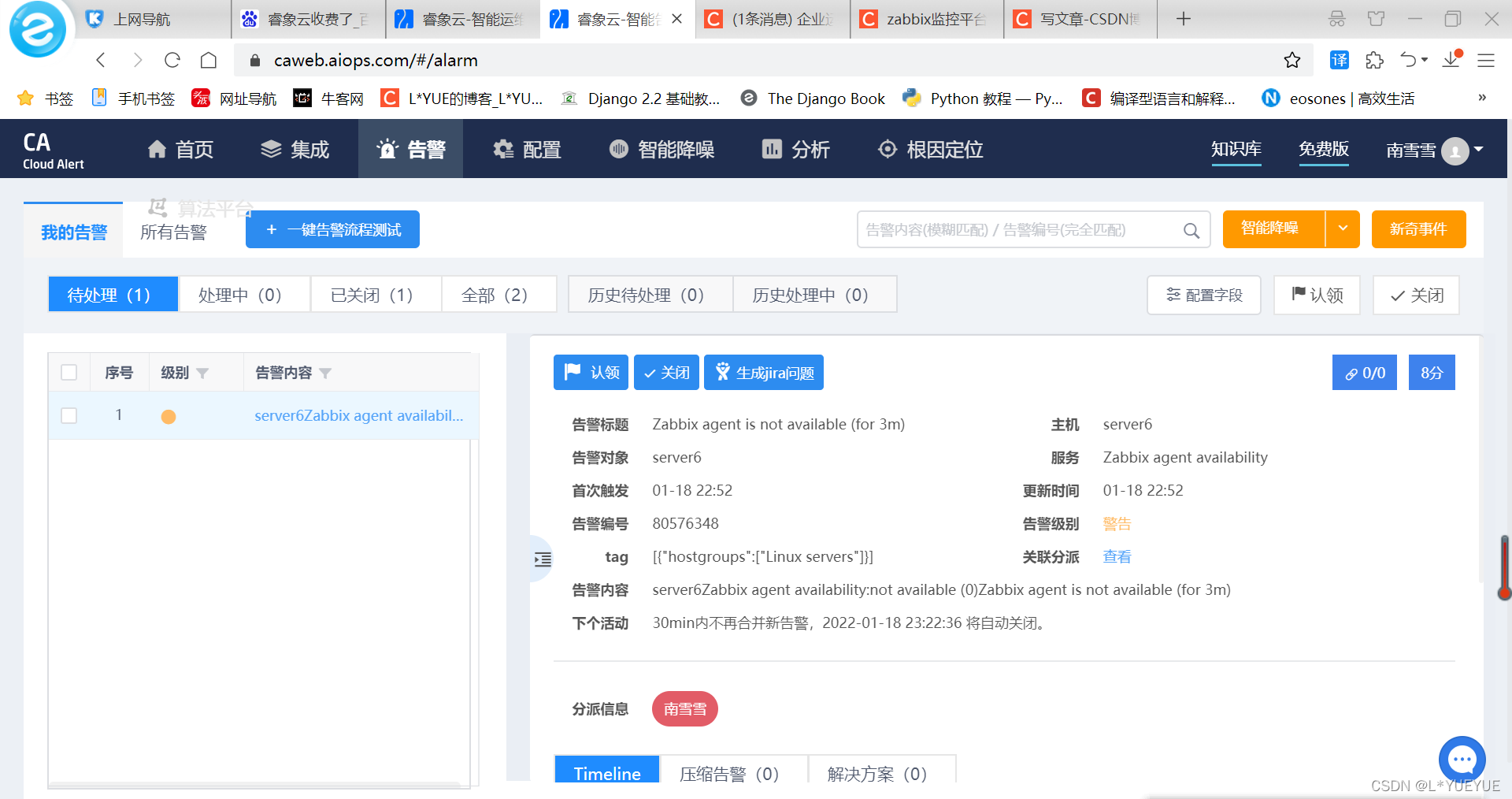Open 告警 navigation item

click(411, 150)
